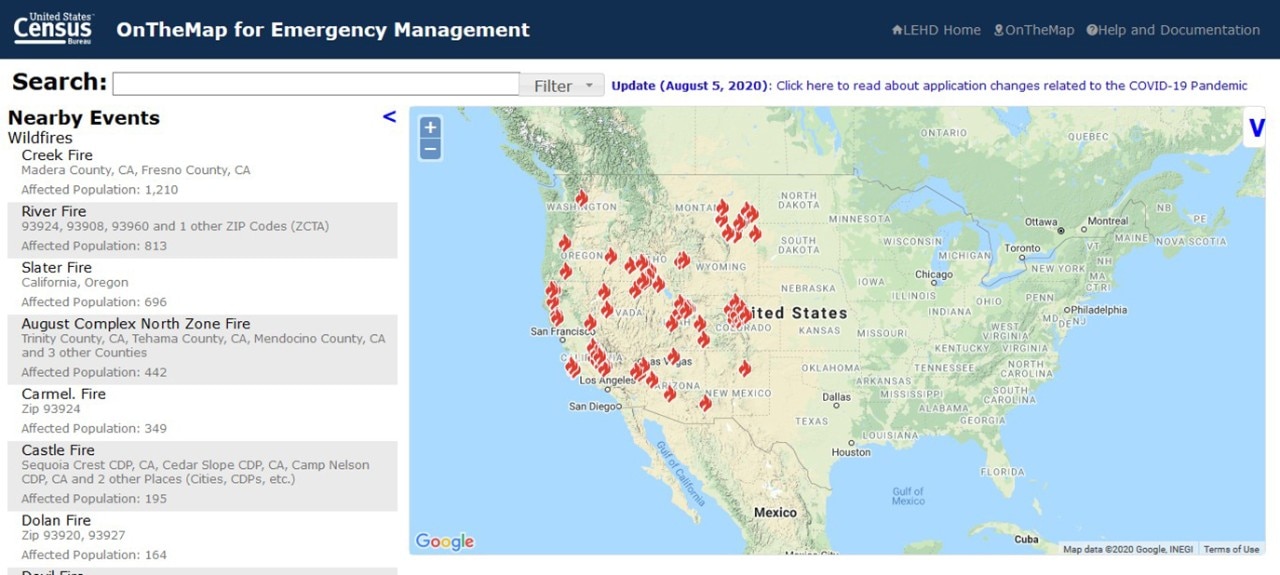Open the map Terms of Use
The height and width of the screenshot is (575, 1280).
tap(1231, 549)
